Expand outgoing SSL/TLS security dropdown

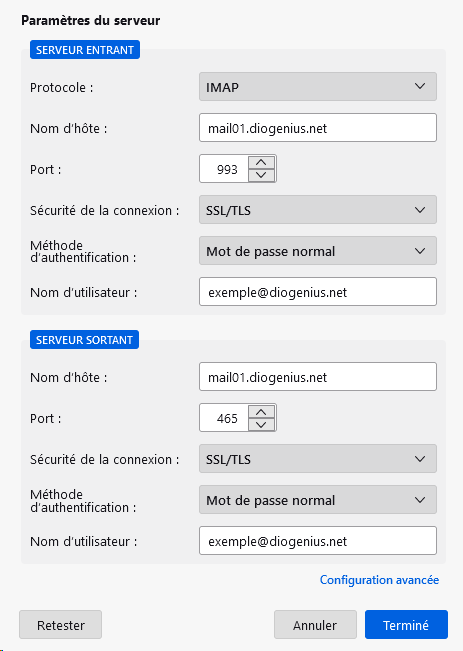coord(318,459)
